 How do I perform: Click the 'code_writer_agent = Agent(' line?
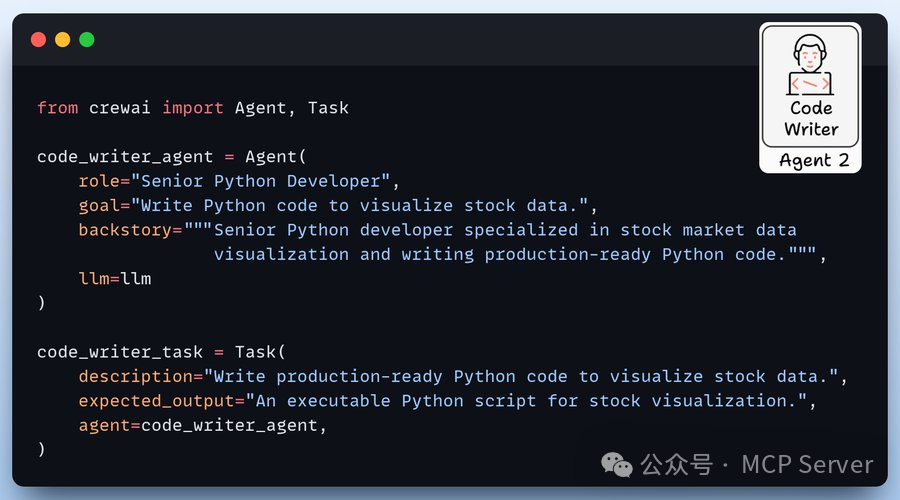[172, 157]
